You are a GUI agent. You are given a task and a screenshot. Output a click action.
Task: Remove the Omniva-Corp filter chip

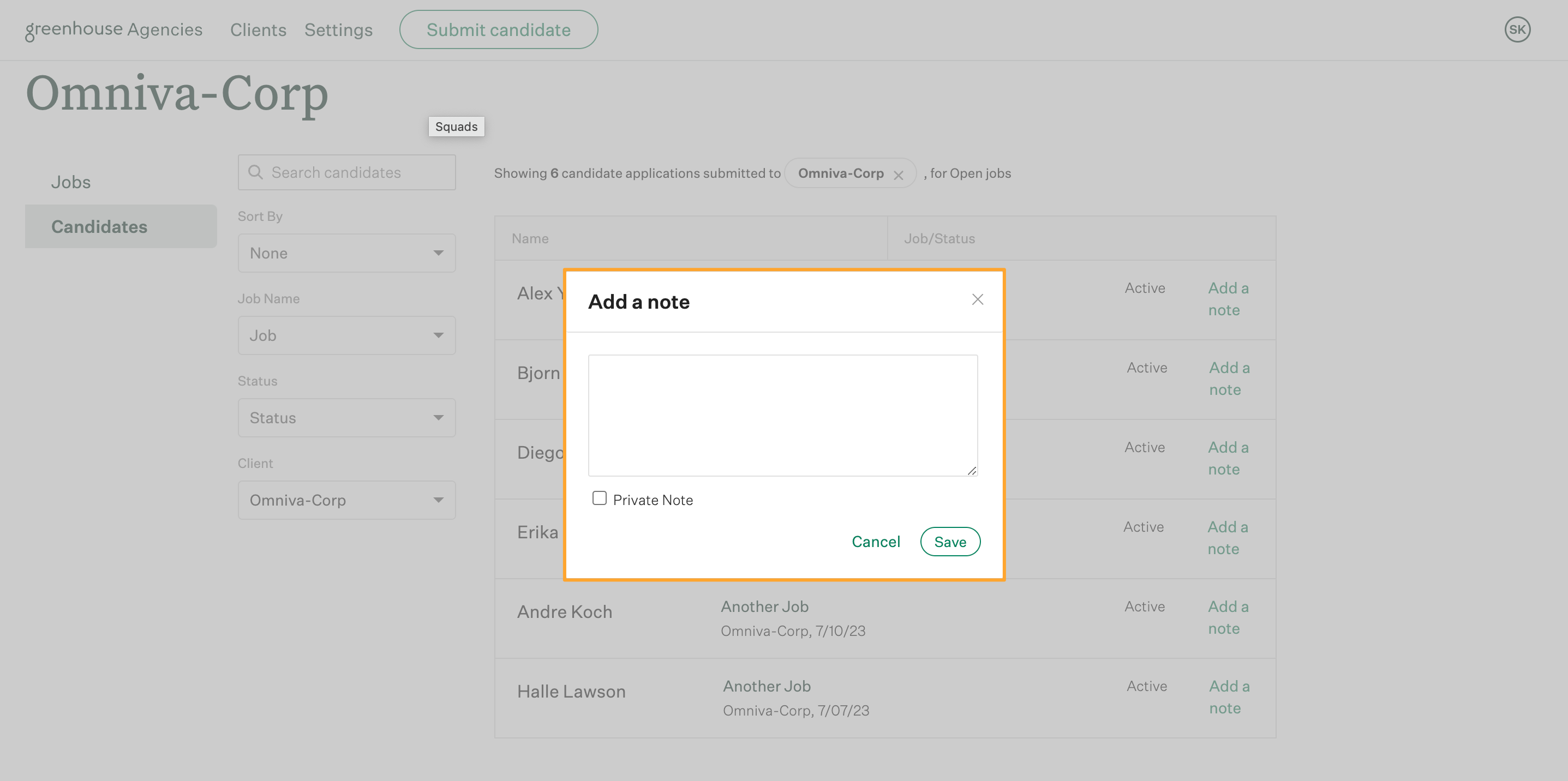coord(898,175)
